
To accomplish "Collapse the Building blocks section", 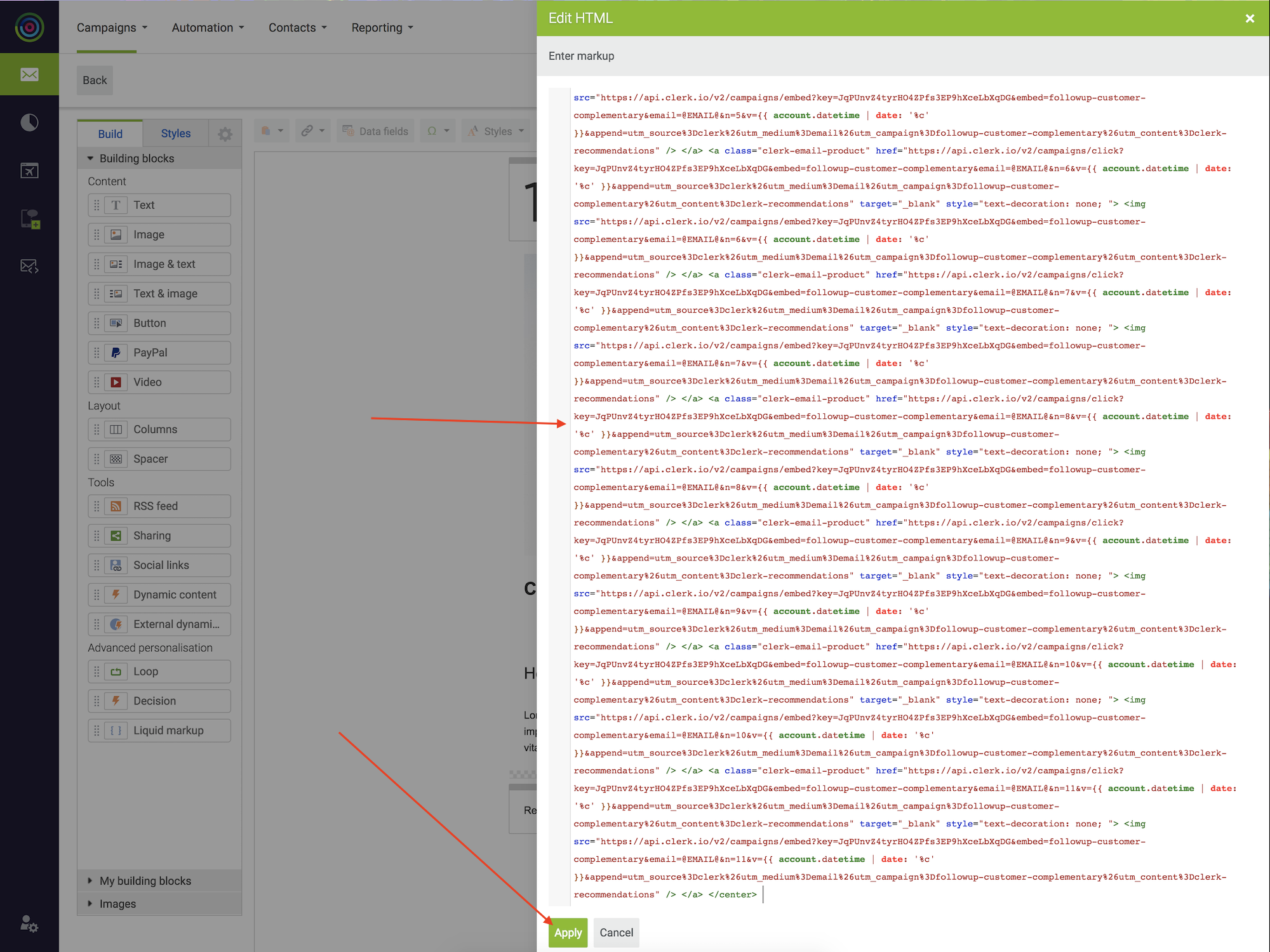I will [x=137, y=159].
